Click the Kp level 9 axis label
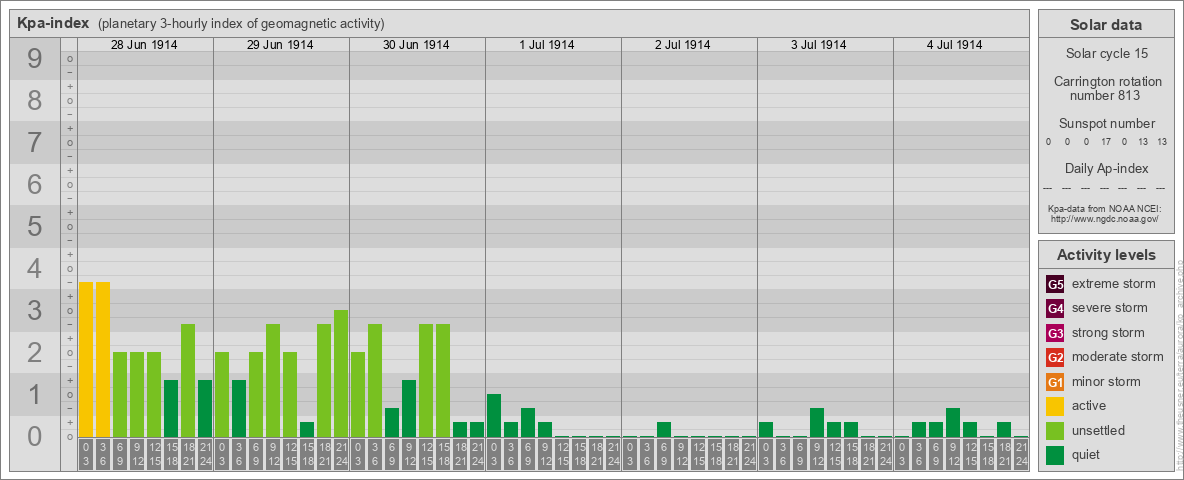Image resolution: width=1184 pixels, height=480 pixels. [x=34, y=59]
